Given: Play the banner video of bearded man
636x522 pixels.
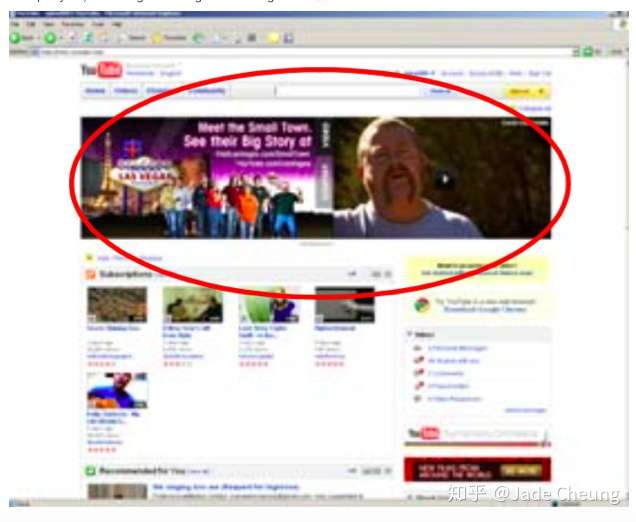Looking at the screenshot, I should (445, 179).
